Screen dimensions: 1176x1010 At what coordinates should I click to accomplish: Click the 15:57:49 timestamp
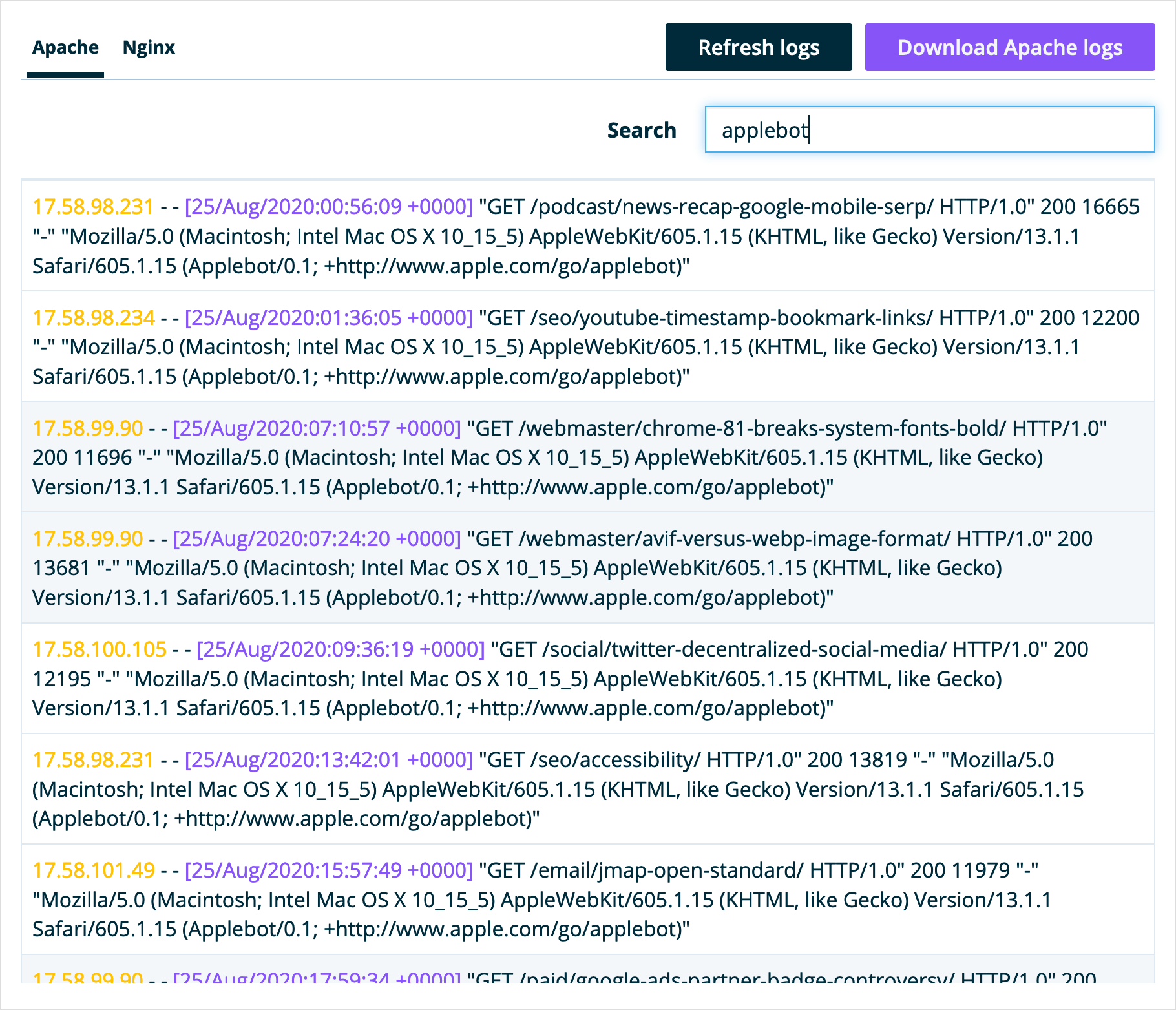click(329, 870)
